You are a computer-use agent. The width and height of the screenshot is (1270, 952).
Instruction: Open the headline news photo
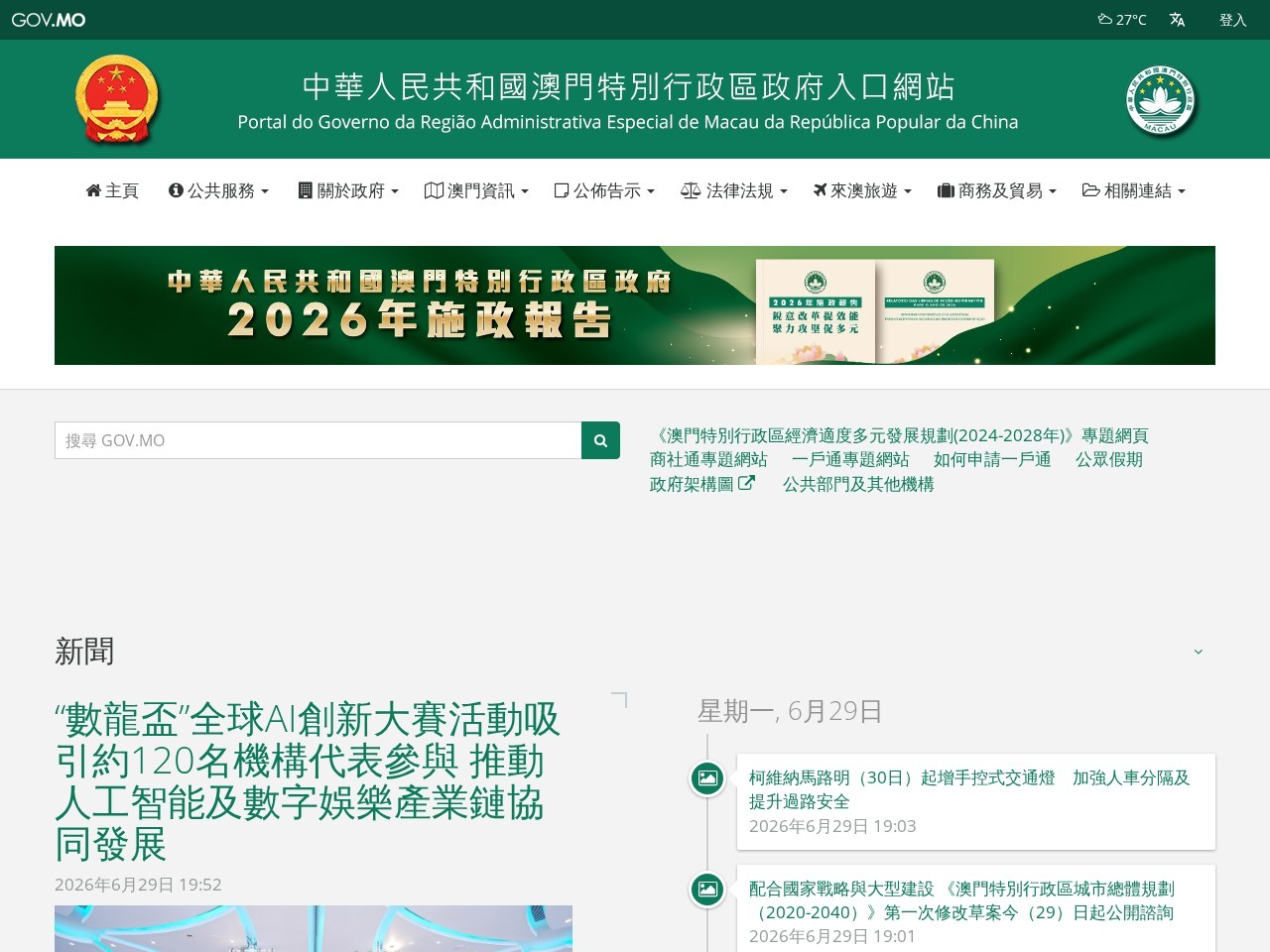pos(314,928)
